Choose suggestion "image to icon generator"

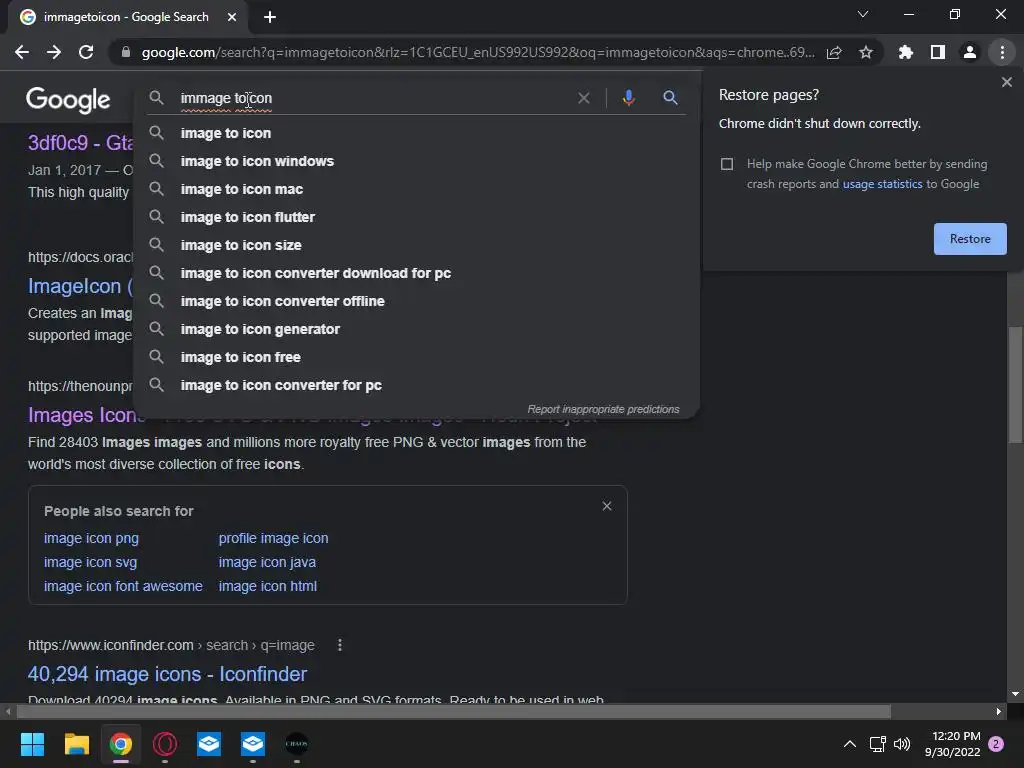coord(416,330)
